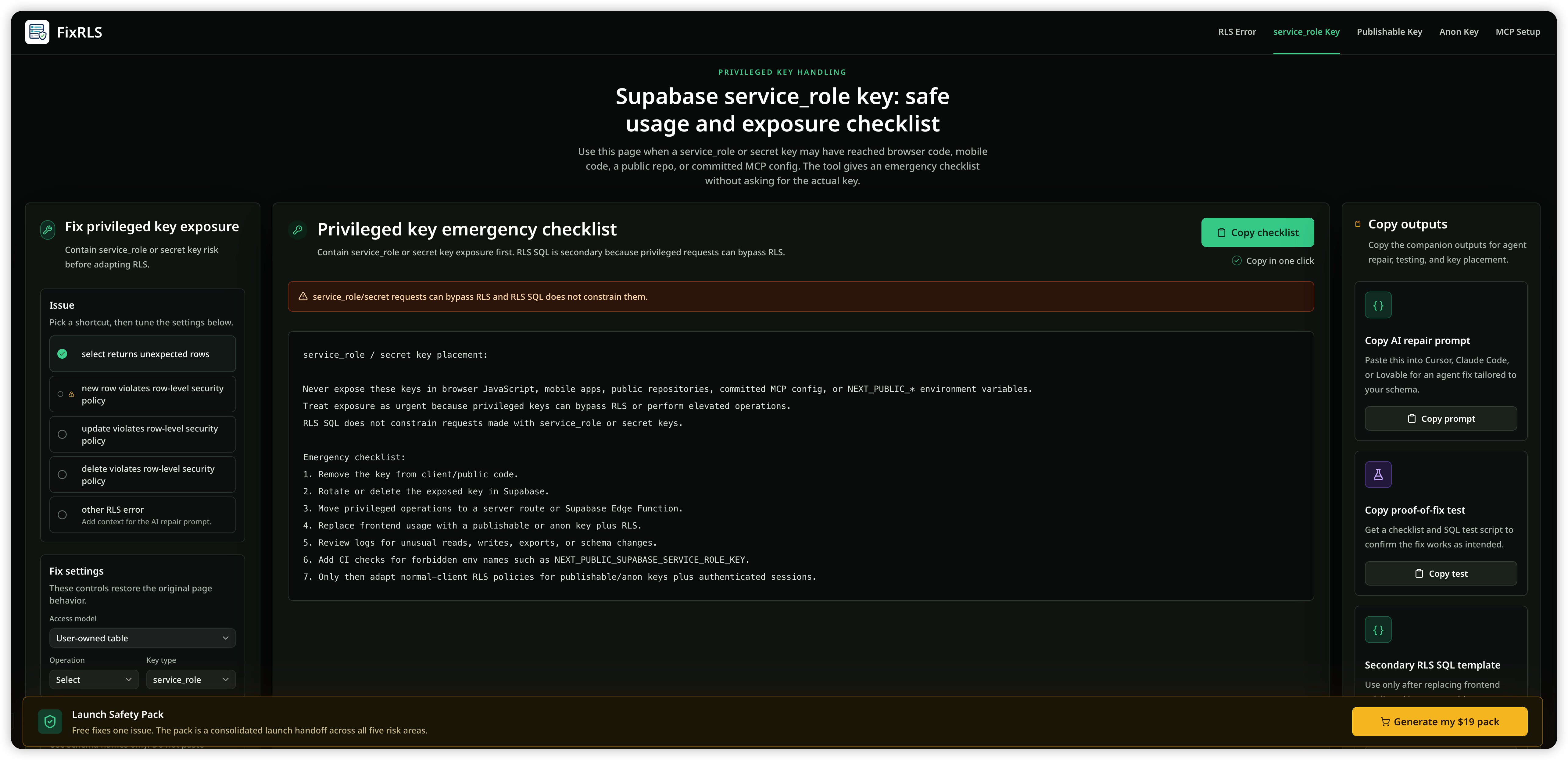Click the key icon beside Fix privileged key exposure
The width and height of the screenshot is (1568, 760).
click(x=48, y=230)
